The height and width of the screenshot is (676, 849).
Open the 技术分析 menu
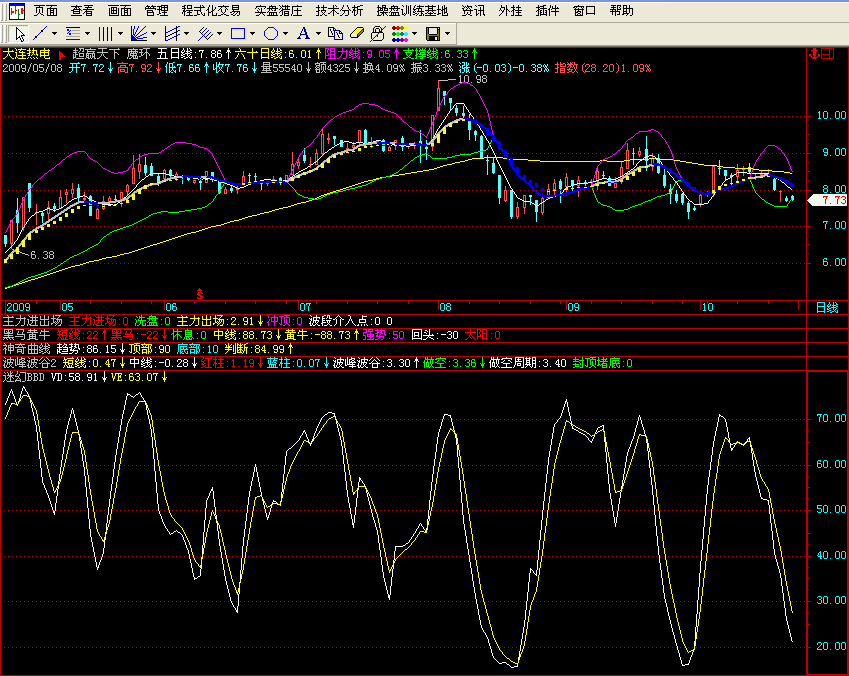click(339, 10)
